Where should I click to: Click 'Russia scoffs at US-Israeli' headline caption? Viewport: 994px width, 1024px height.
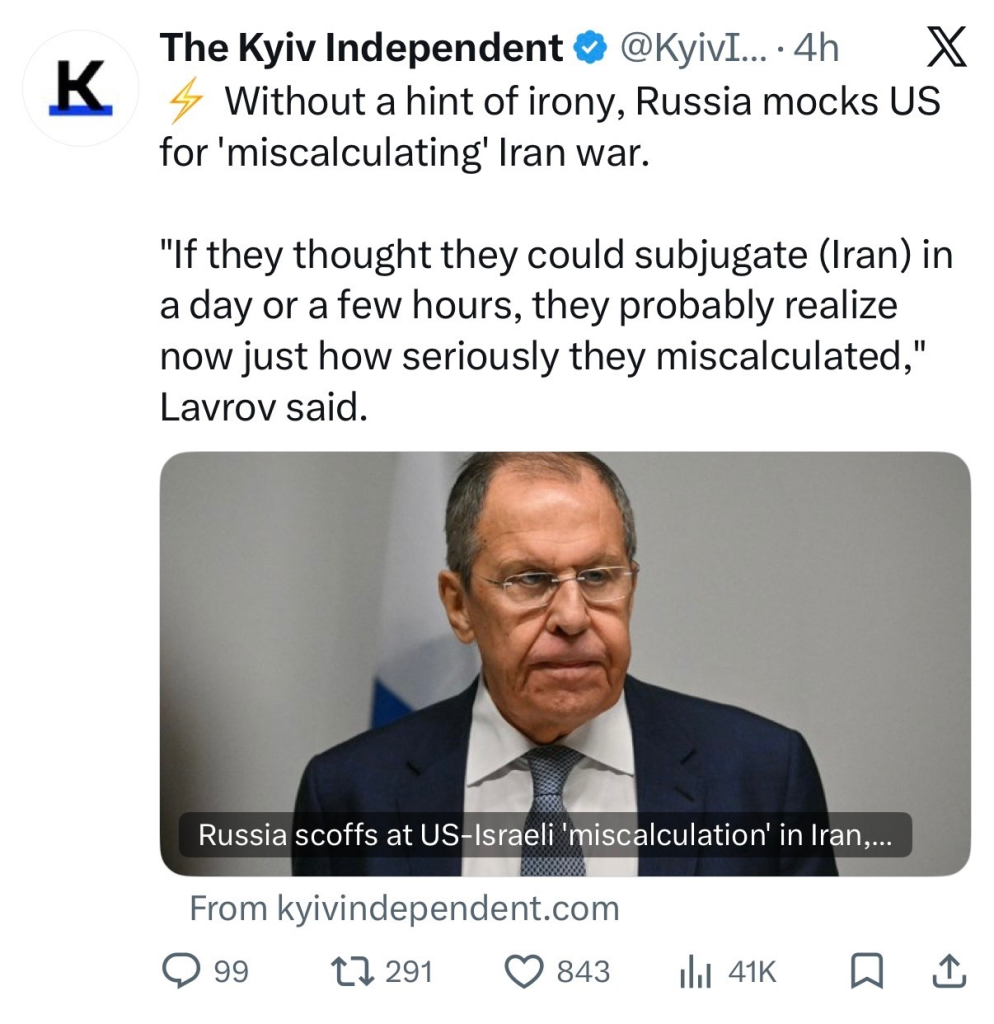pyautogui.click(x=544, y=835)
